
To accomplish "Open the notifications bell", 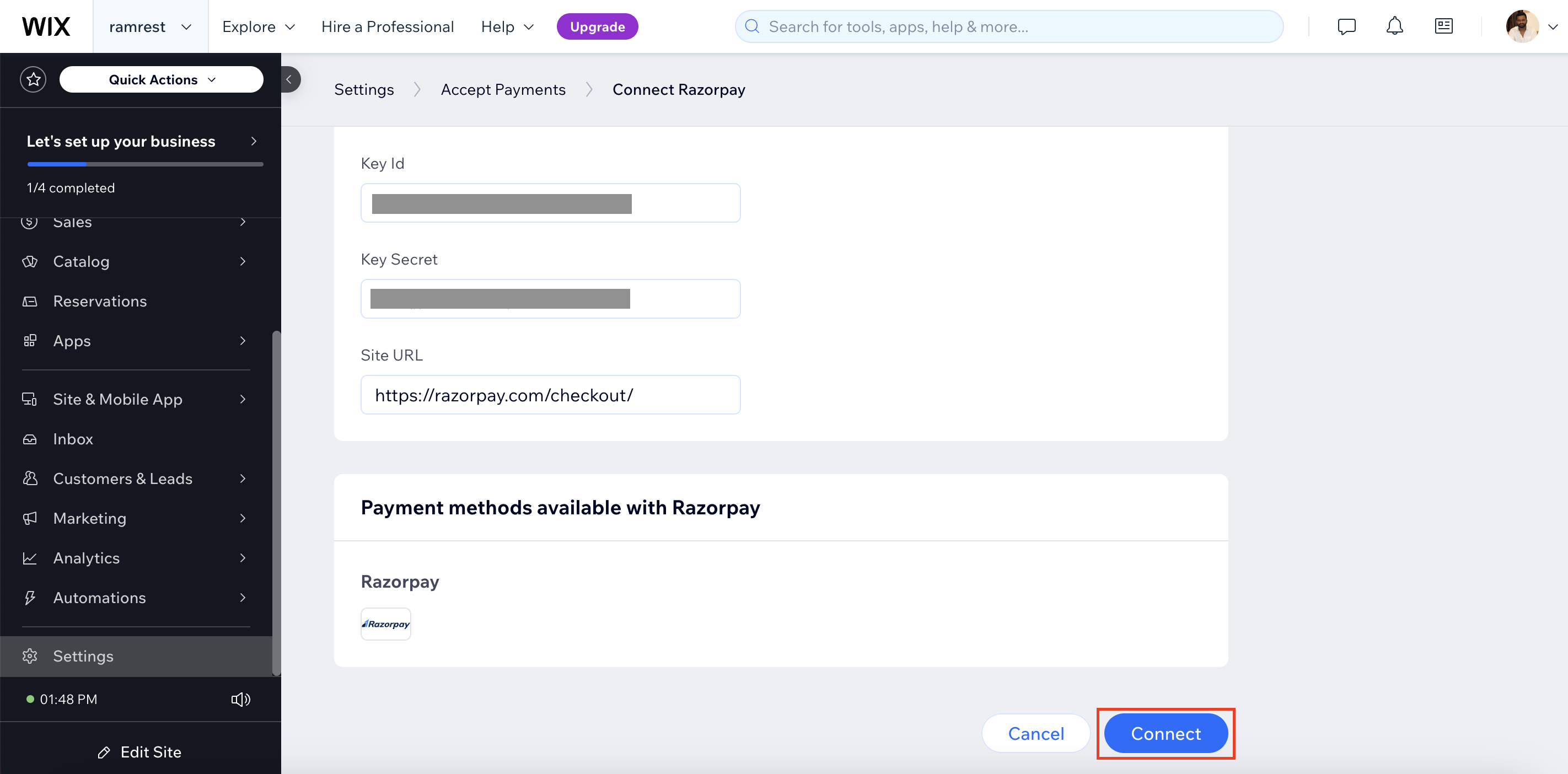I will point(1394,26).
